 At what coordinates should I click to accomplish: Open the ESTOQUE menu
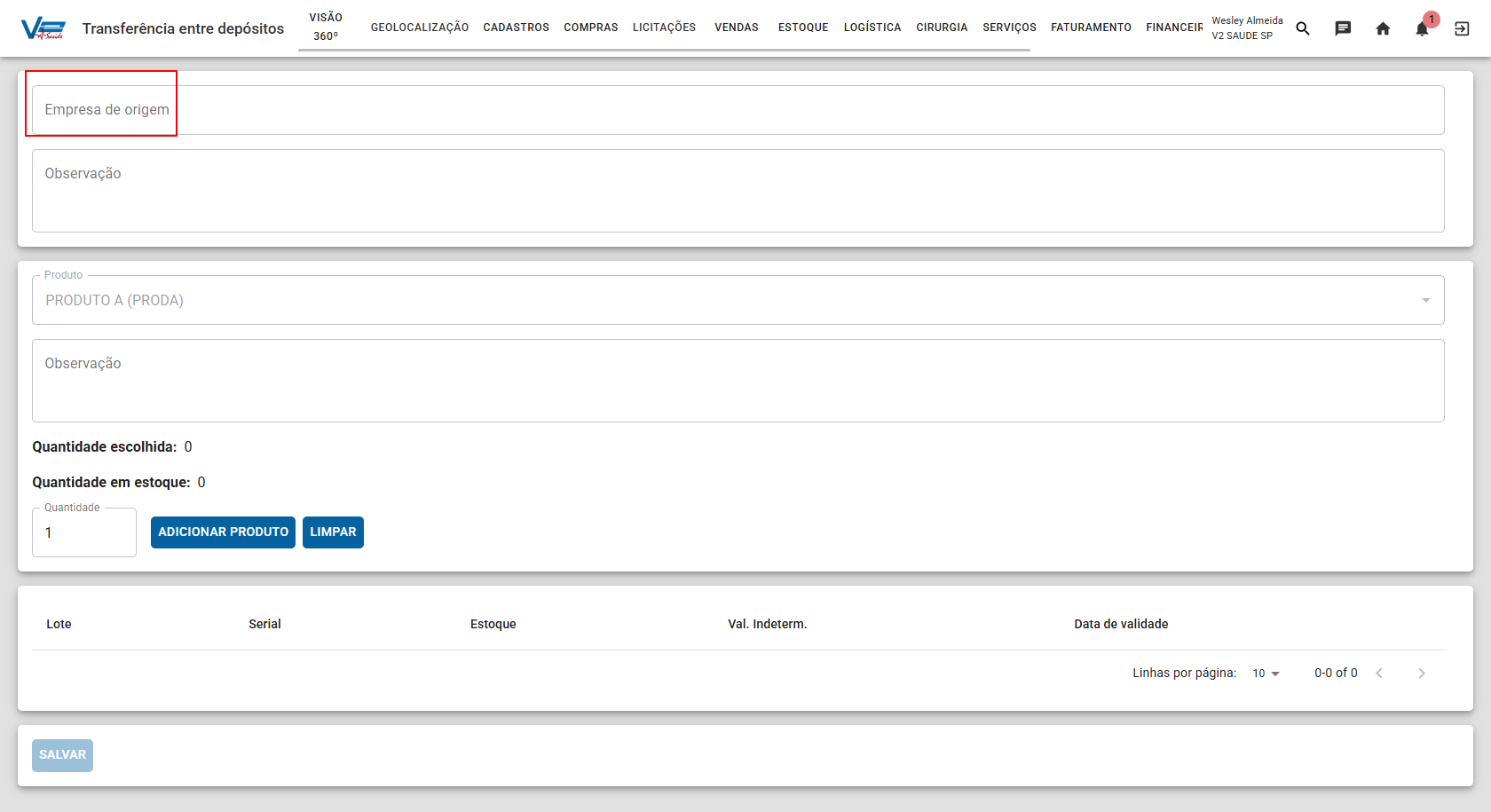[803, 28]
